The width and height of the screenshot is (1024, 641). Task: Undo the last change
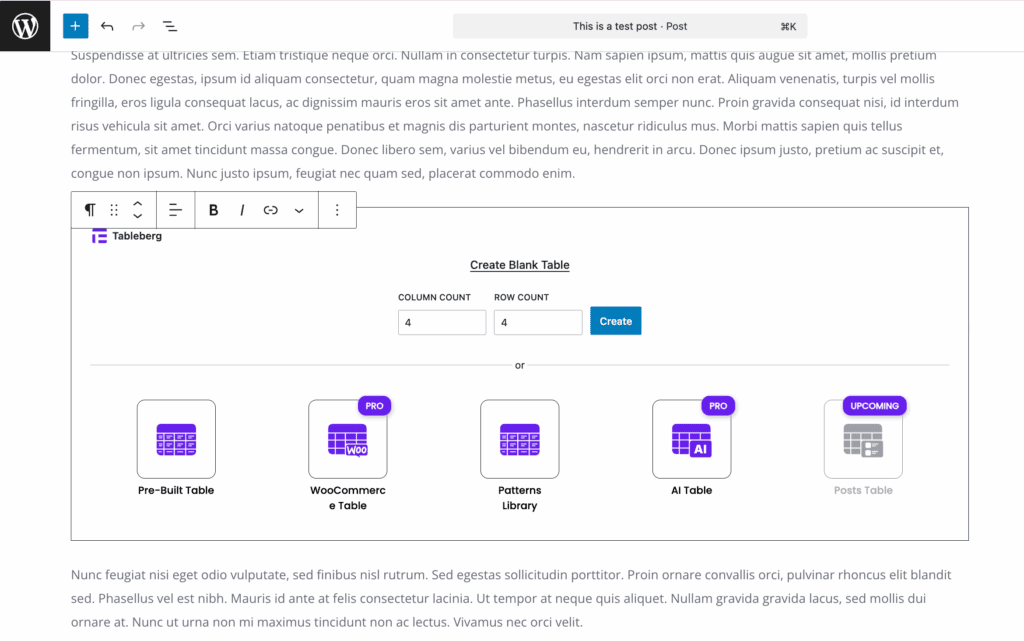(x=107, y=26)
